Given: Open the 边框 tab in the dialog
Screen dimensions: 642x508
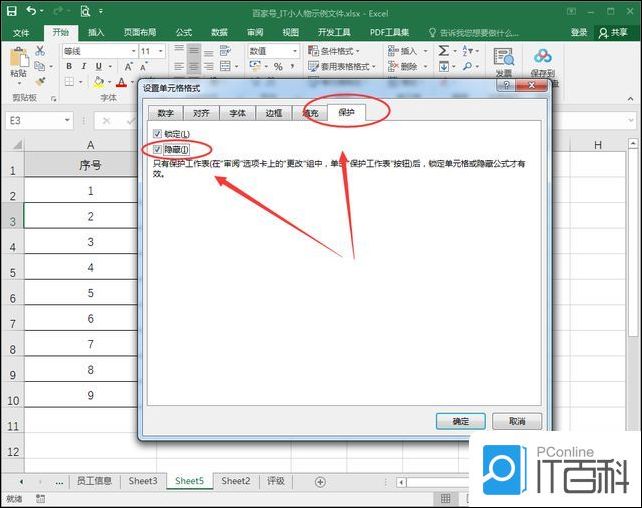Looking at the screenshot, I should pyautogui.click(x=273, y=113).
